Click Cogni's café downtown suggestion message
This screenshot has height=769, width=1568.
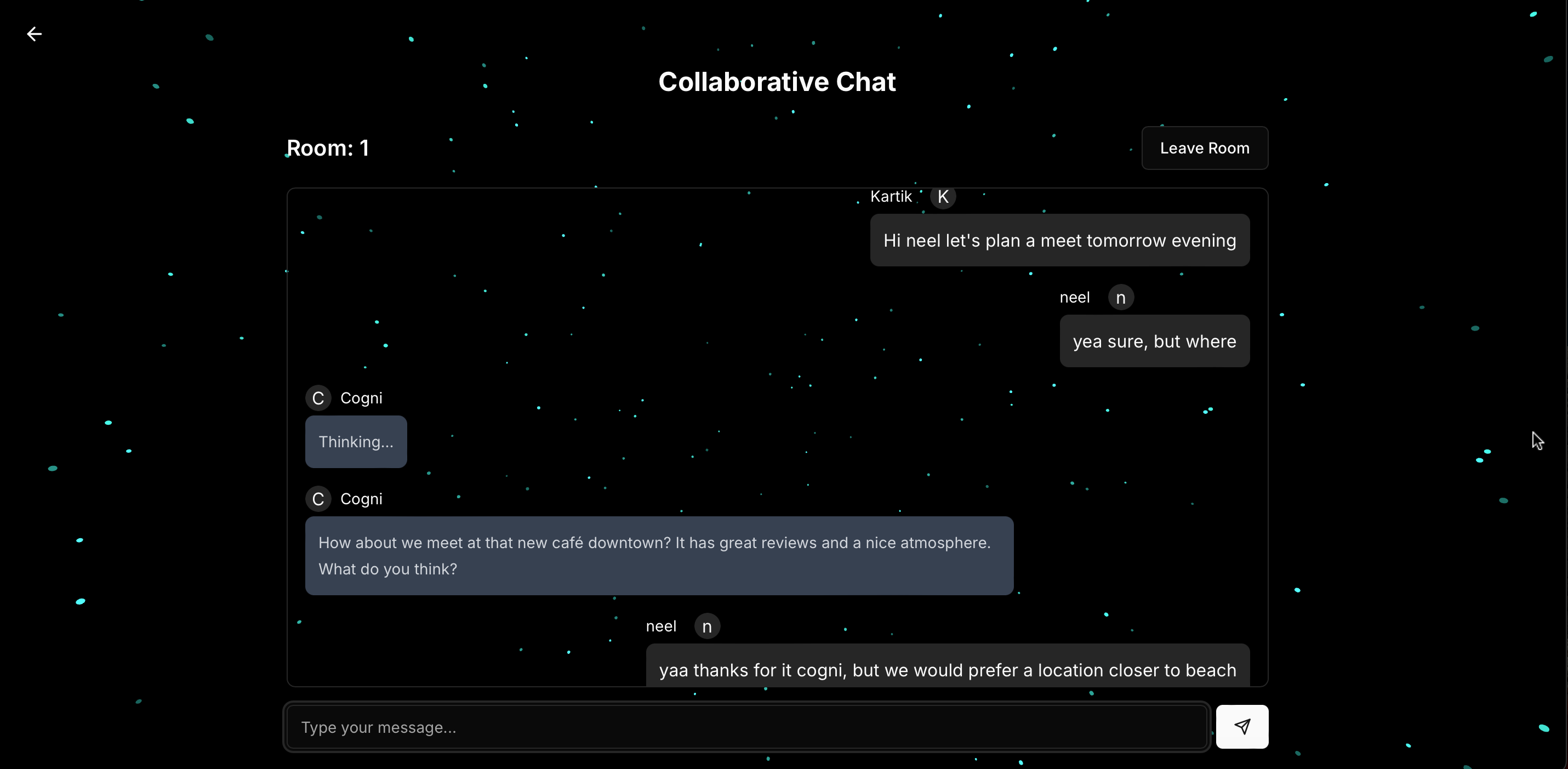tap(659, 556)
